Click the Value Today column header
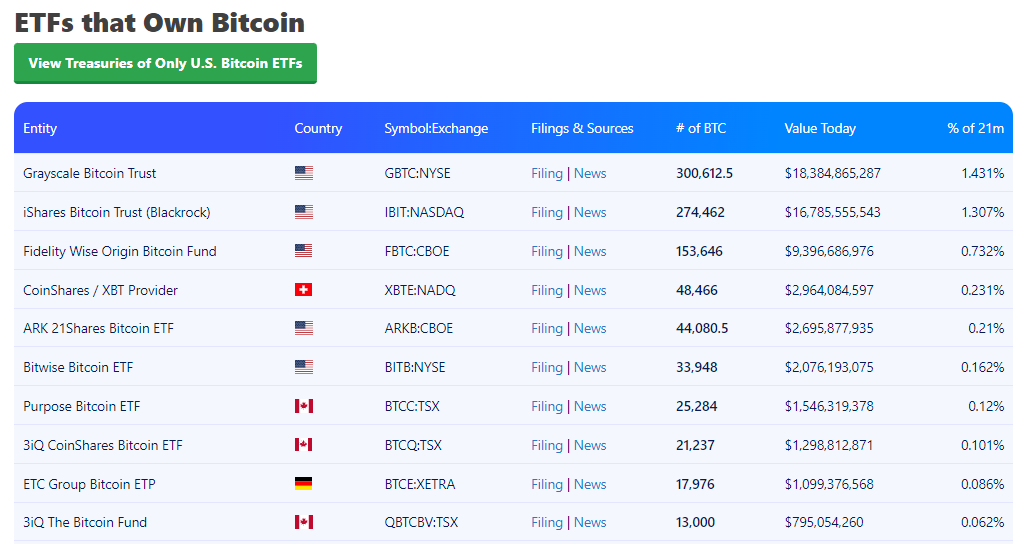 pos(820,128)
